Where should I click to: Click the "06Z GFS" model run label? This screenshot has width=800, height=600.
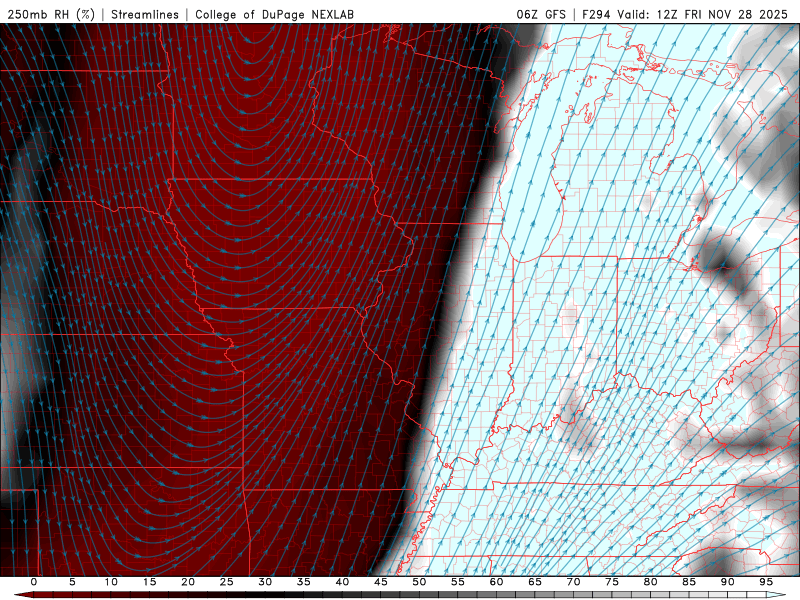point(541,14)
